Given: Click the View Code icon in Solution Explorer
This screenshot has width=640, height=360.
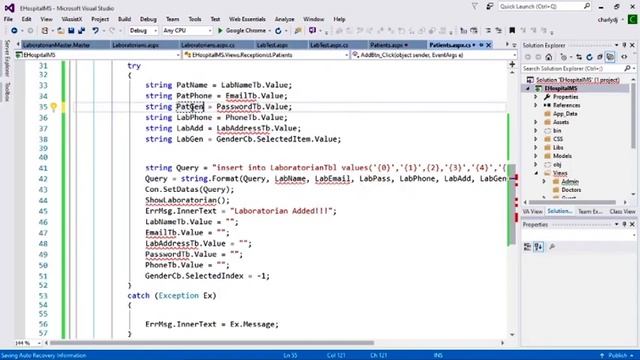Looking at the screenshot, I should (624, 57).
